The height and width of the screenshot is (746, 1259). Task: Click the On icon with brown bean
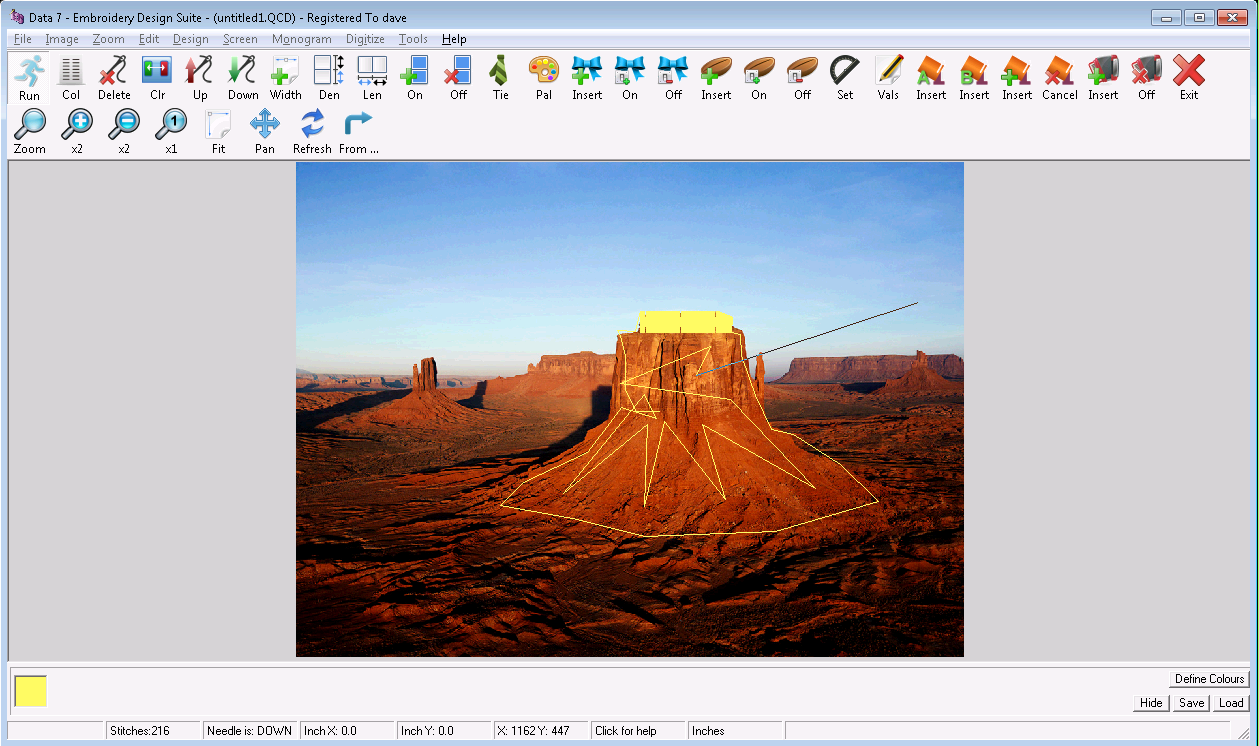point(759,71)
